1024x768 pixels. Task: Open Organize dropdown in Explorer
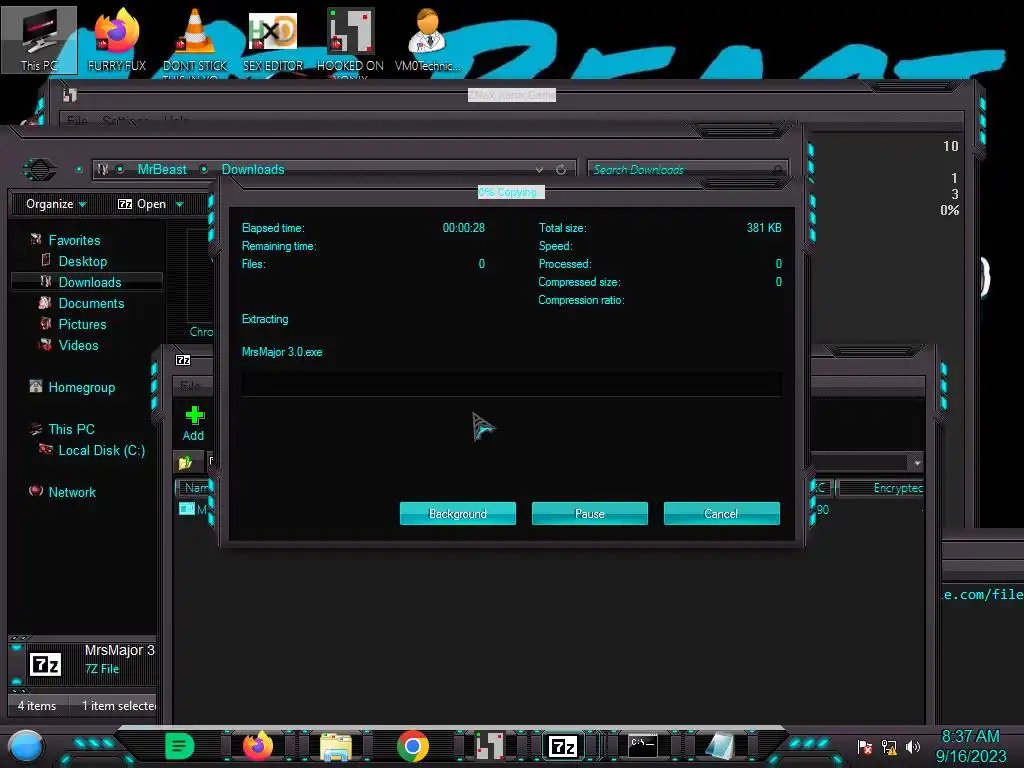coord(56,204)
